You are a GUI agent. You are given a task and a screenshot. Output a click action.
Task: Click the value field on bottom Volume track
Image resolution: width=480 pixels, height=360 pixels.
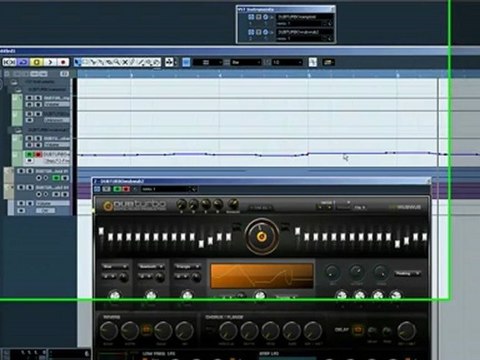point(45,210)
